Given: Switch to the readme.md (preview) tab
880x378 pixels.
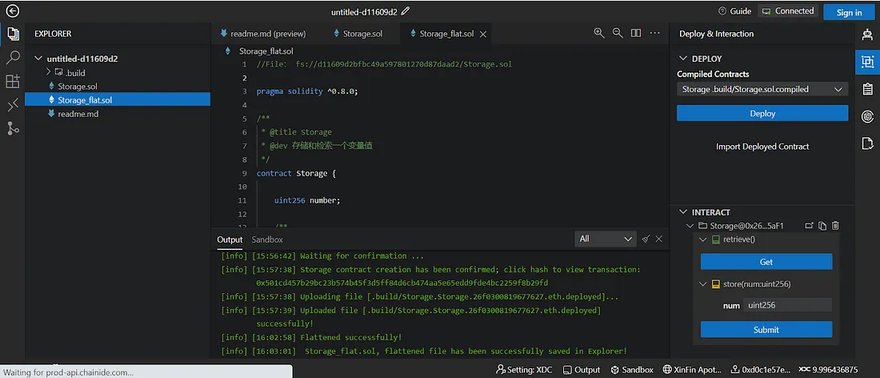Looking at the screenshot, I should pos(263,34).
